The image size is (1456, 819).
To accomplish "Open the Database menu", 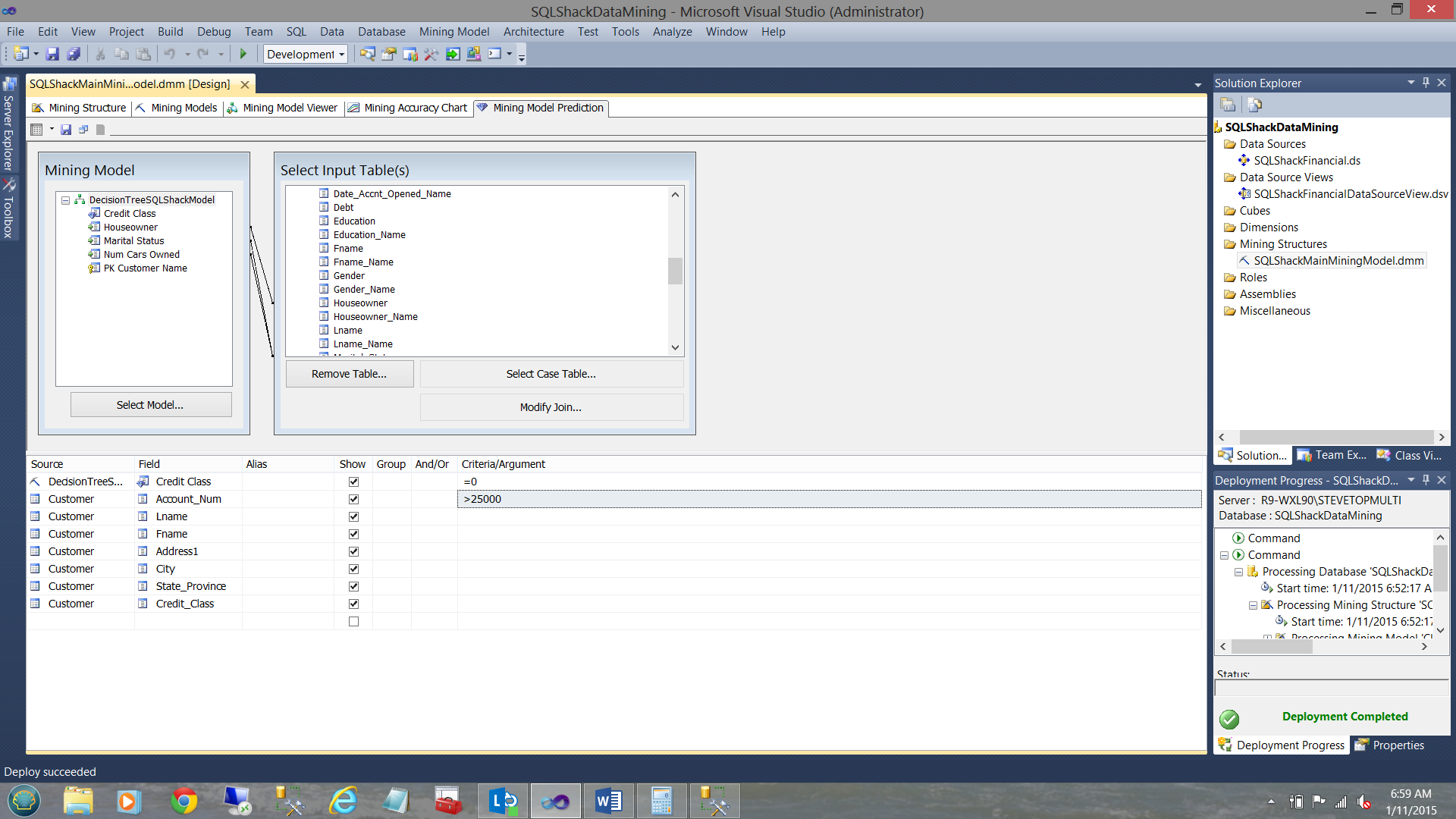I will [x=381, y=32].
